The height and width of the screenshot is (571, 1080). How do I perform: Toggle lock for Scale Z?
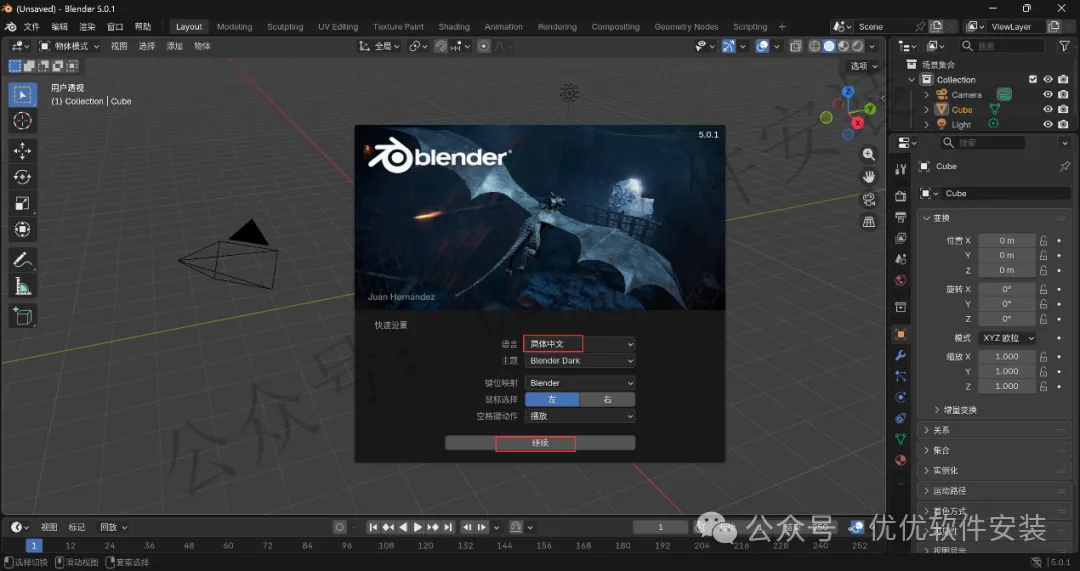click(1043, 386)
